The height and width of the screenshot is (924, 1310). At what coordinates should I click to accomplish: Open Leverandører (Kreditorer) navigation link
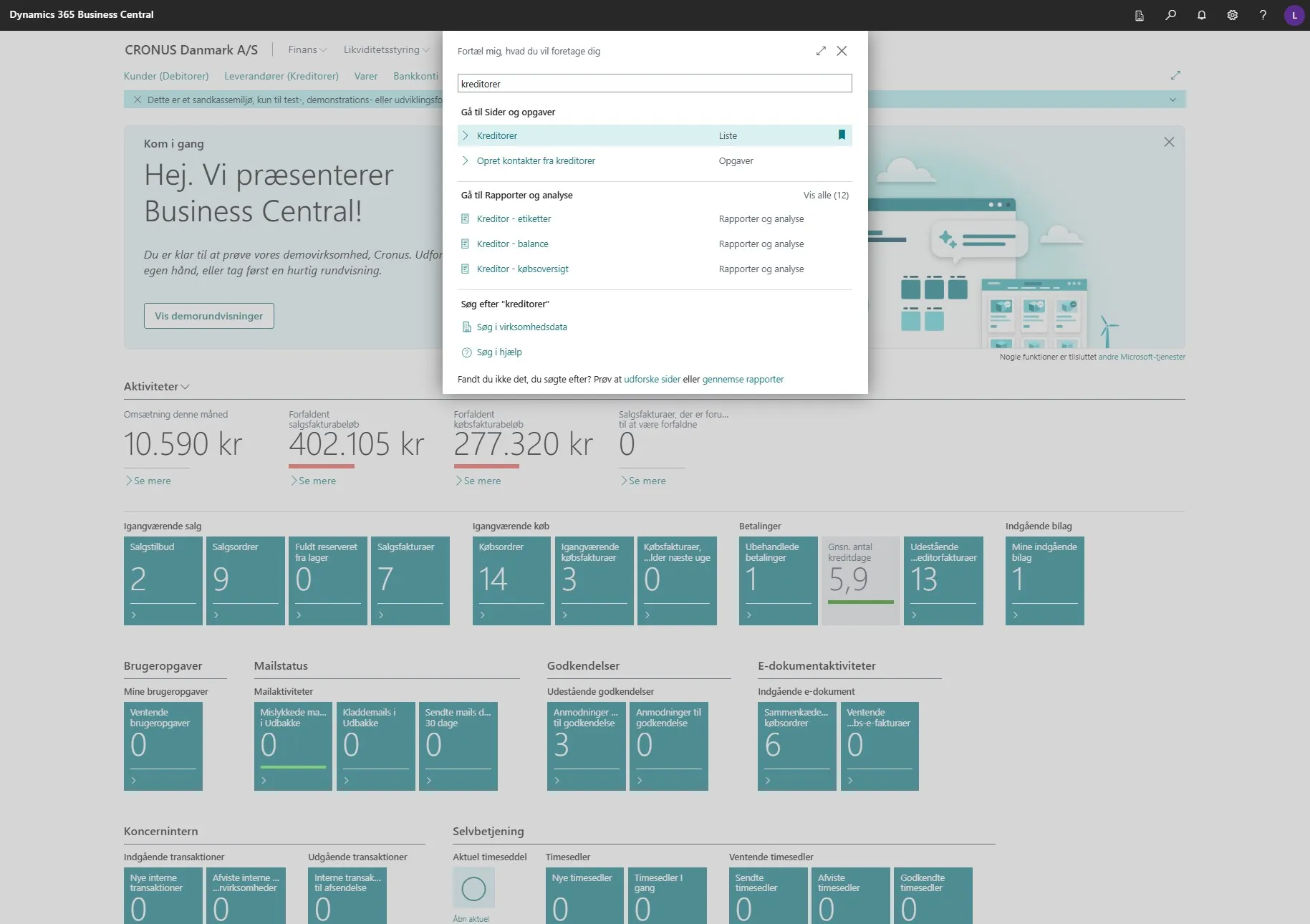(x=281, y=76)
